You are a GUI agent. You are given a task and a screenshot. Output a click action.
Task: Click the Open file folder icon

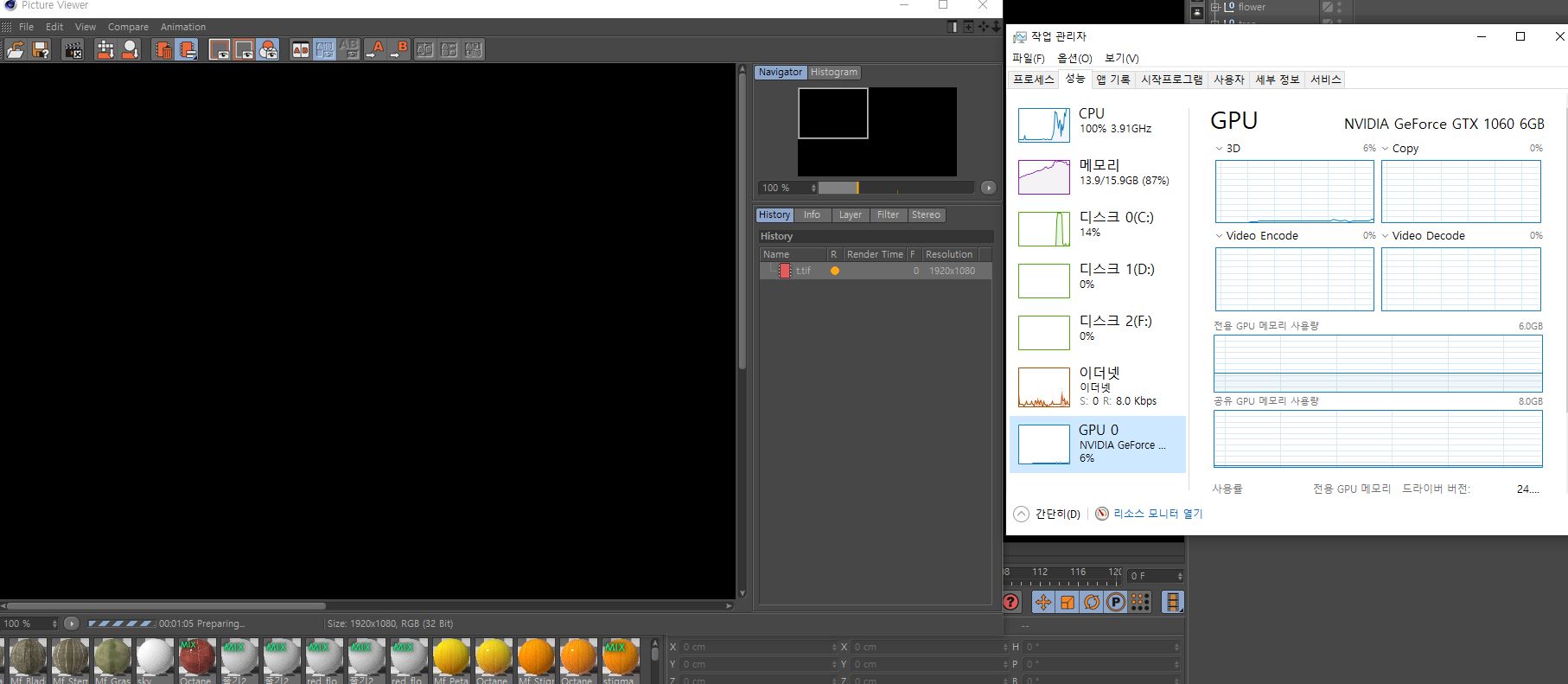click(x=15, y=50)
